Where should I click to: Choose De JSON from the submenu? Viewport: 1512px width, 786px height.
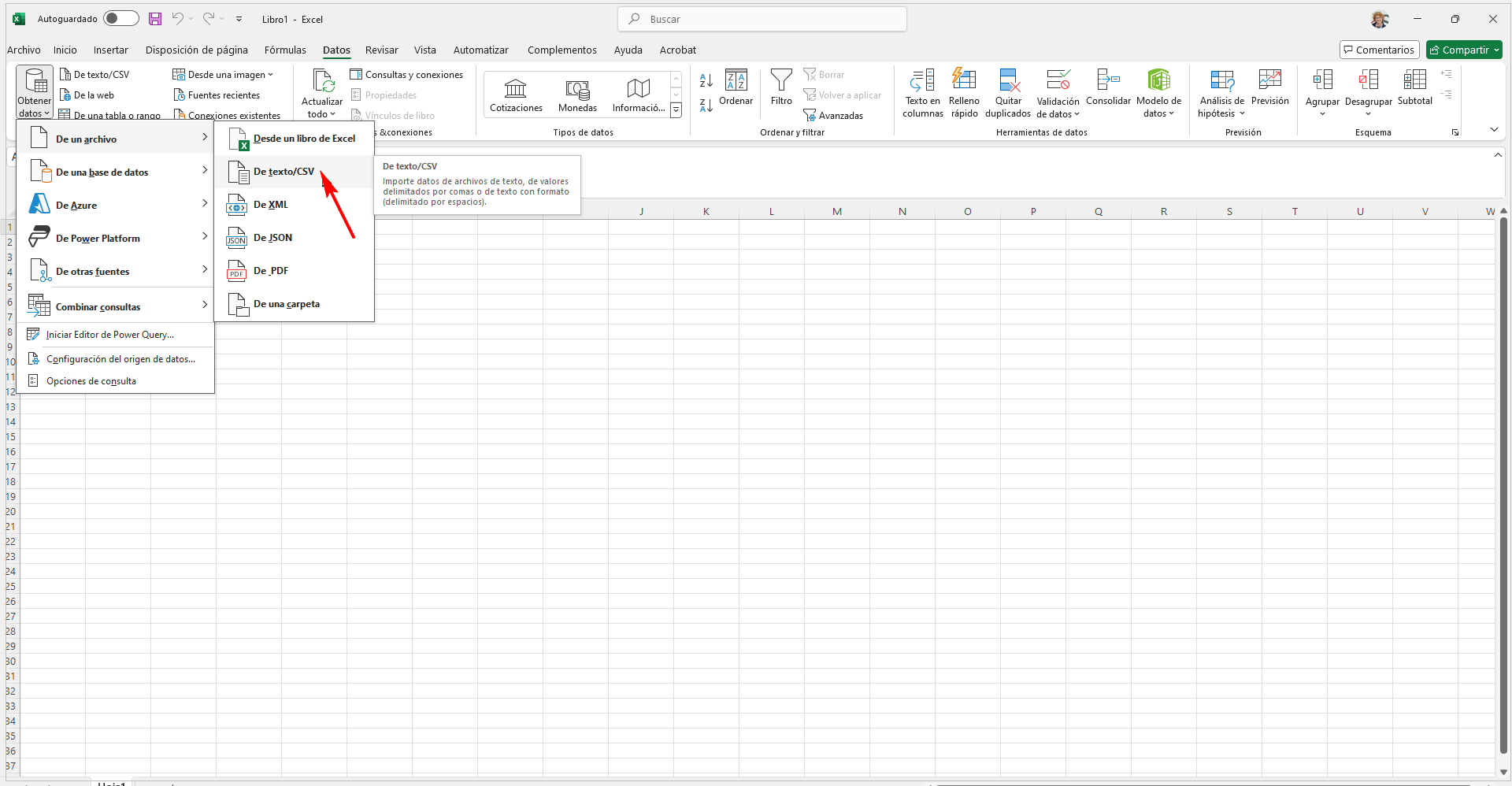pyautogui.click(x=272, y=238)
